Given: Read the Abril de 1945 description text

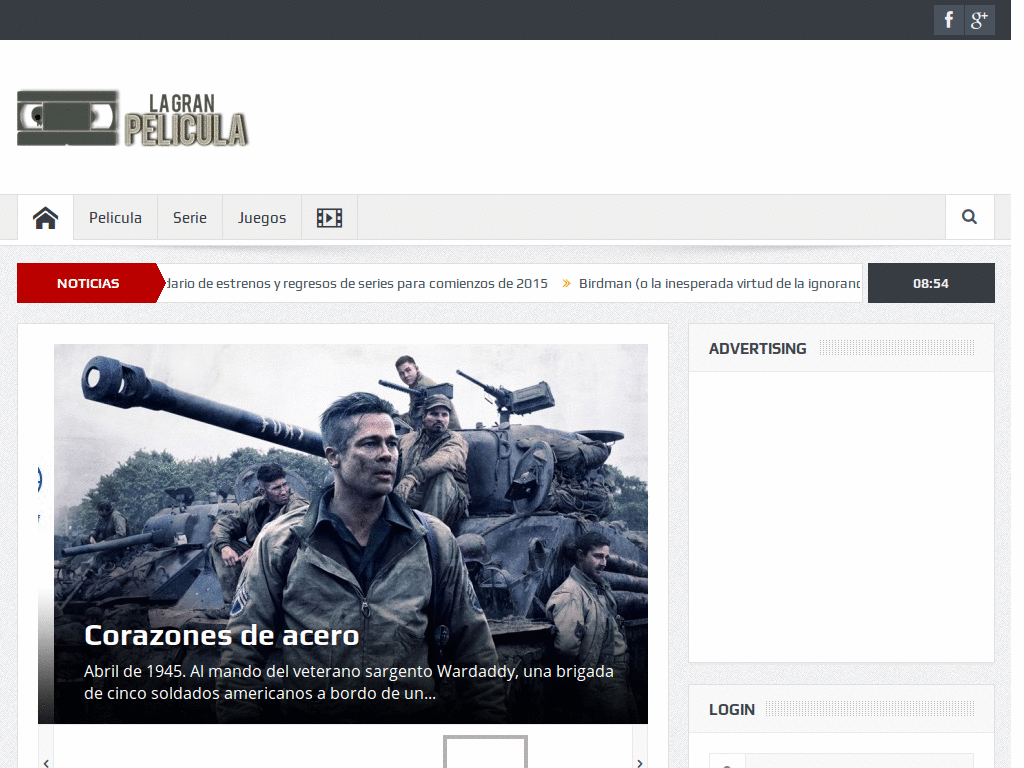Looking at the screenshot, I should click(x=349, y=682).
